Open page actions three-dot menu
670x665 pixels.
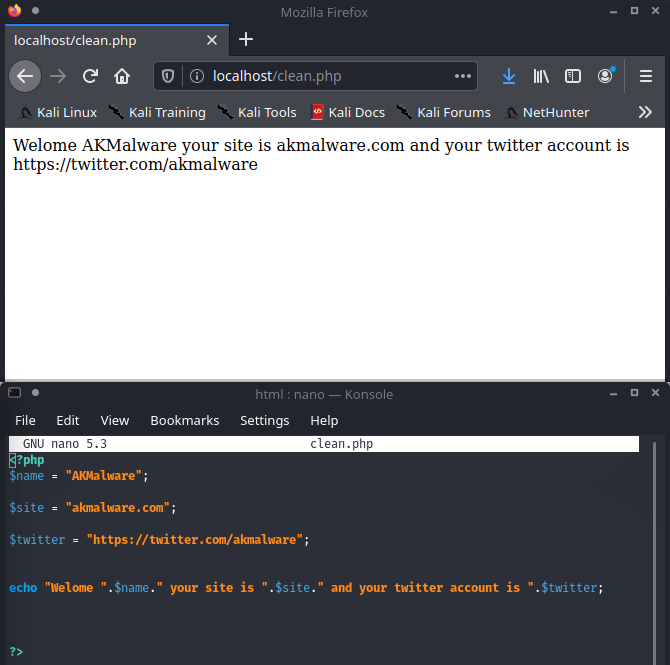[462, 76]
